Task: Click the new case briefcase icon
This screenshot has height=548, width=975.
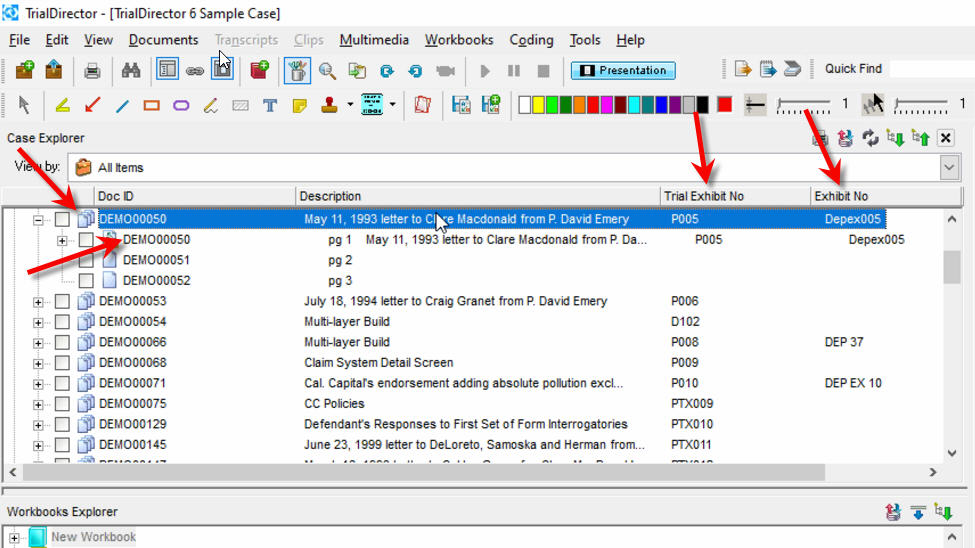Action: pyautogui.click(x=25, y=70)
